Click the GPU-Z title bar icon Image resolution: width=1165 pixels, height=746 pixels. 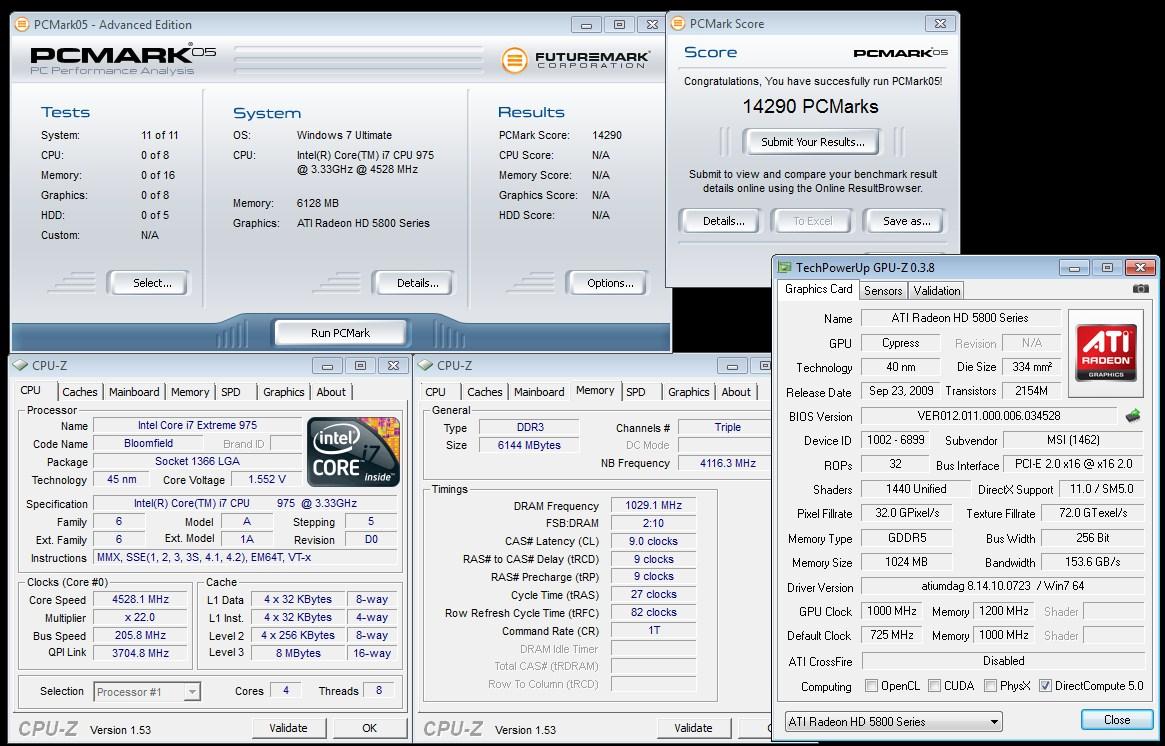pyautogui.click(x=784, y=267)
